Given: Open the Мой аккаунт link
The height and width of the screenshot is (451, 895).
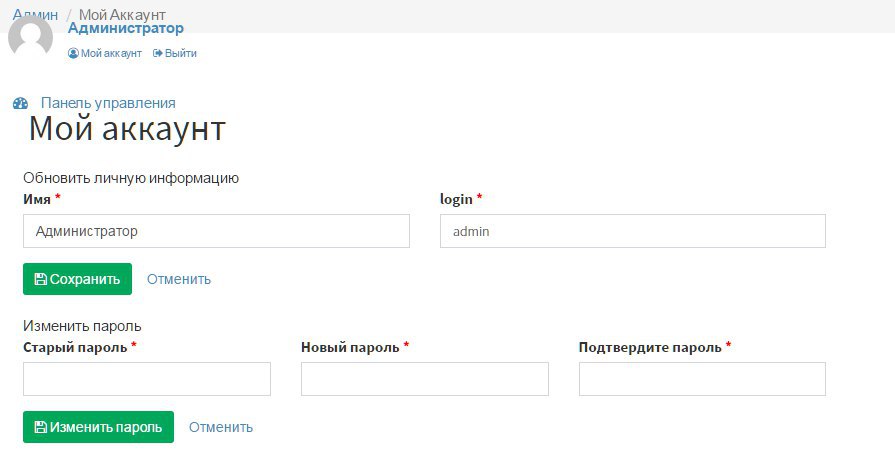Looking at the screenshot, I should click(111, 53).
